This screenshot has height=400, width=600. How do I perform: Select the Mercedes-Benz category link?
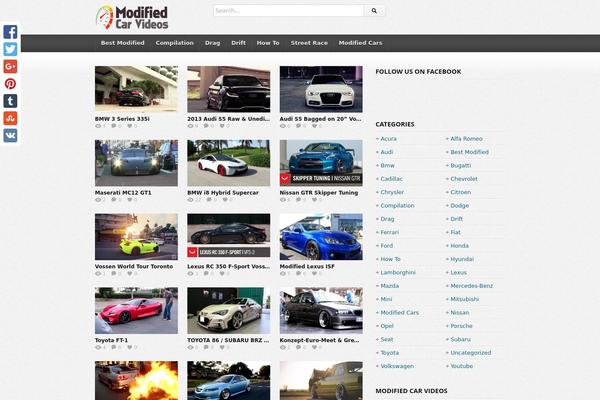[471, 286]
